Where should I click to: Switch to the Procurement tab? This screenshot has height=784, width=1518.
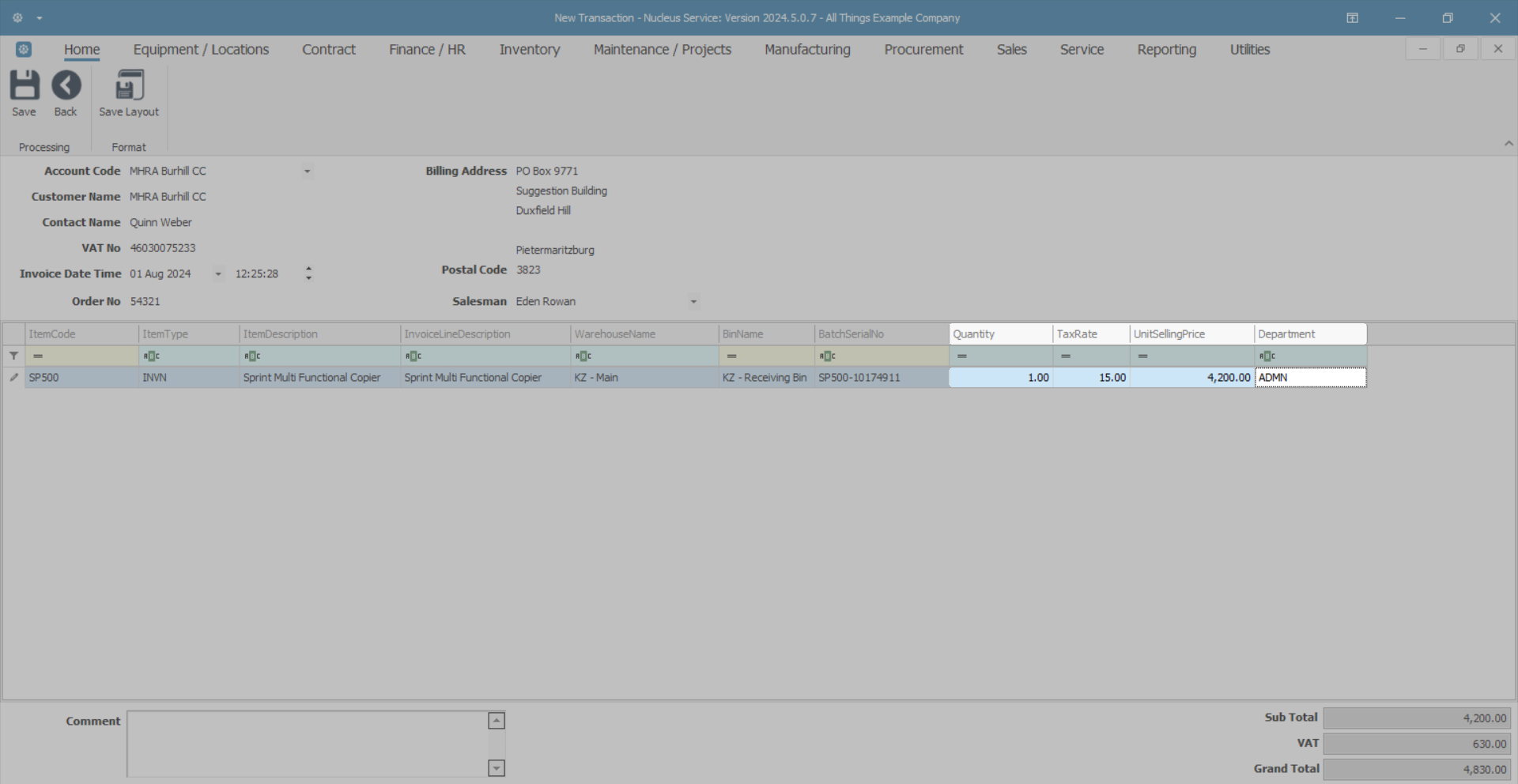pyautogui.click(x=923, y=49)
